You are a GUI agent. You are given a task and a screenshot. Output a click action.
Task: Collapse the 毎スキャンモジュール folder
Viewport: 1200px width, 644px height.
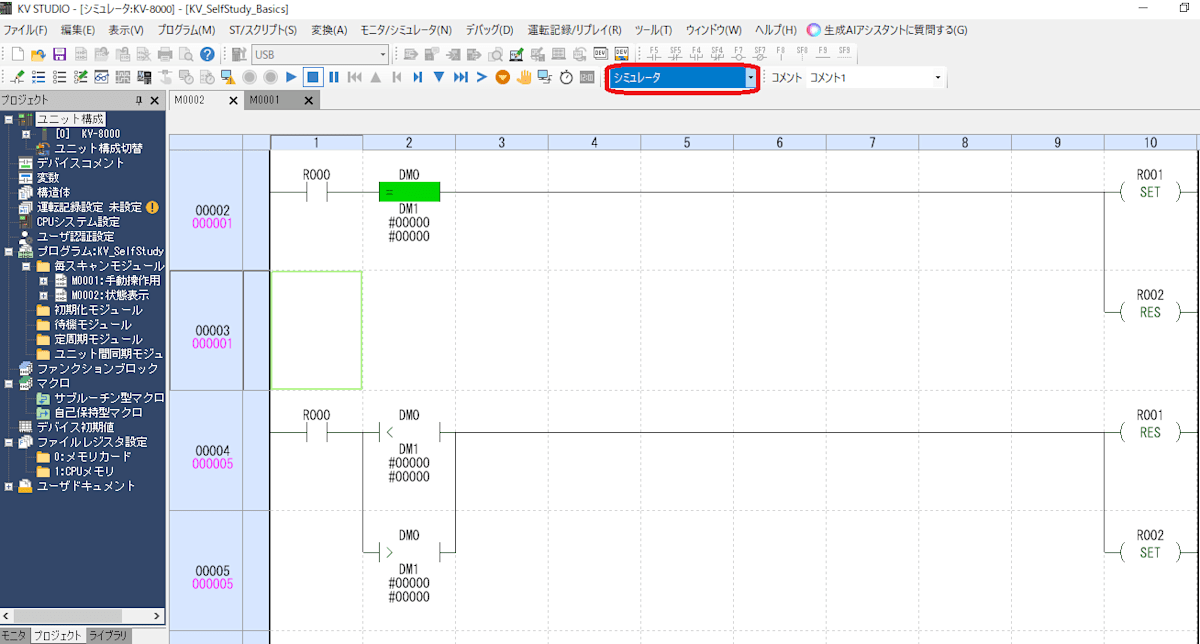pos(25,266)
